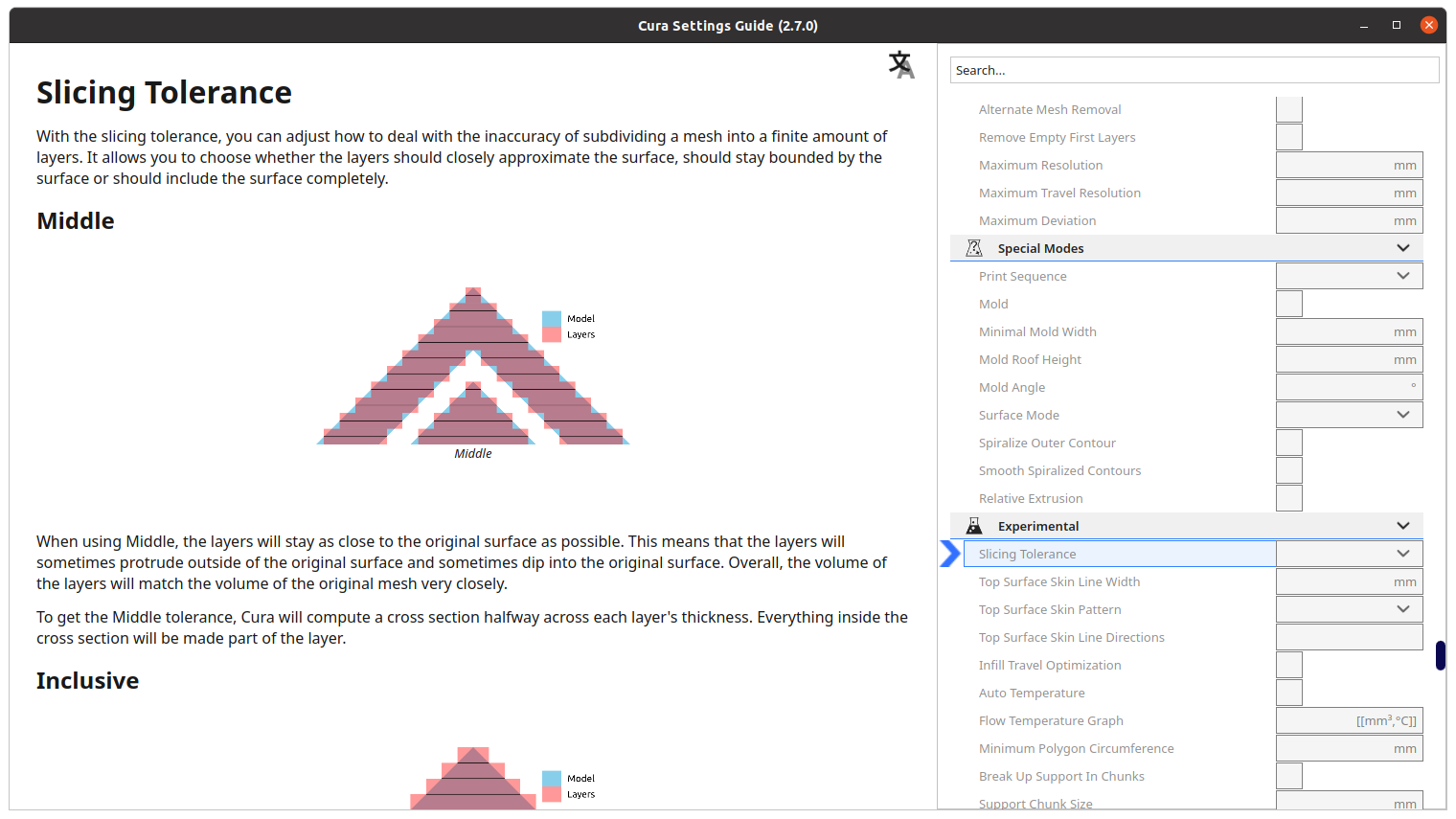
Task: Select the Flow Temperature Graph label
Action: click(x=1051, y=720)
